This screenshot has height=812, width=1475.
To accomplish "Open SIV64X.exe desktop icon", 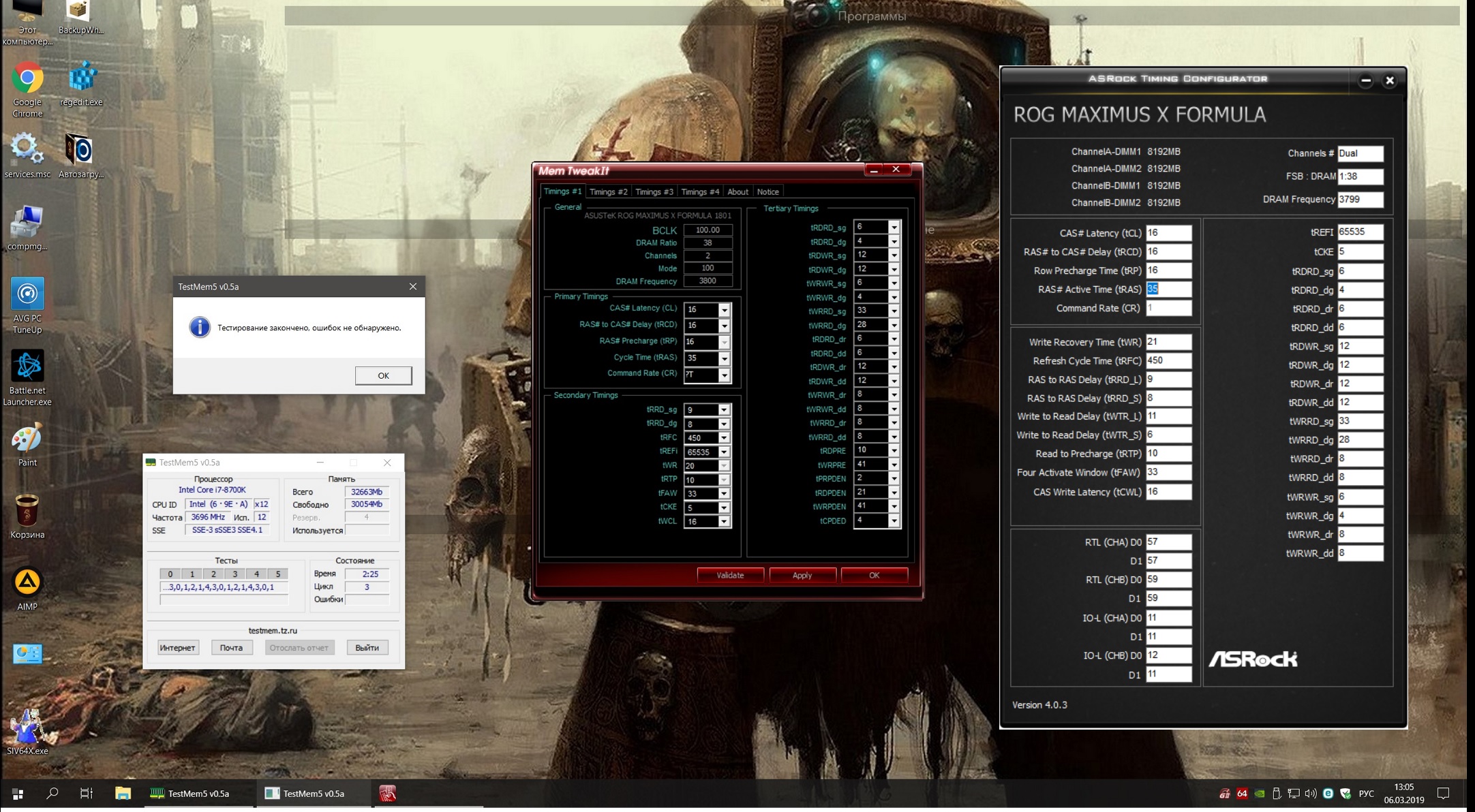I will click(x=27, y=727).
